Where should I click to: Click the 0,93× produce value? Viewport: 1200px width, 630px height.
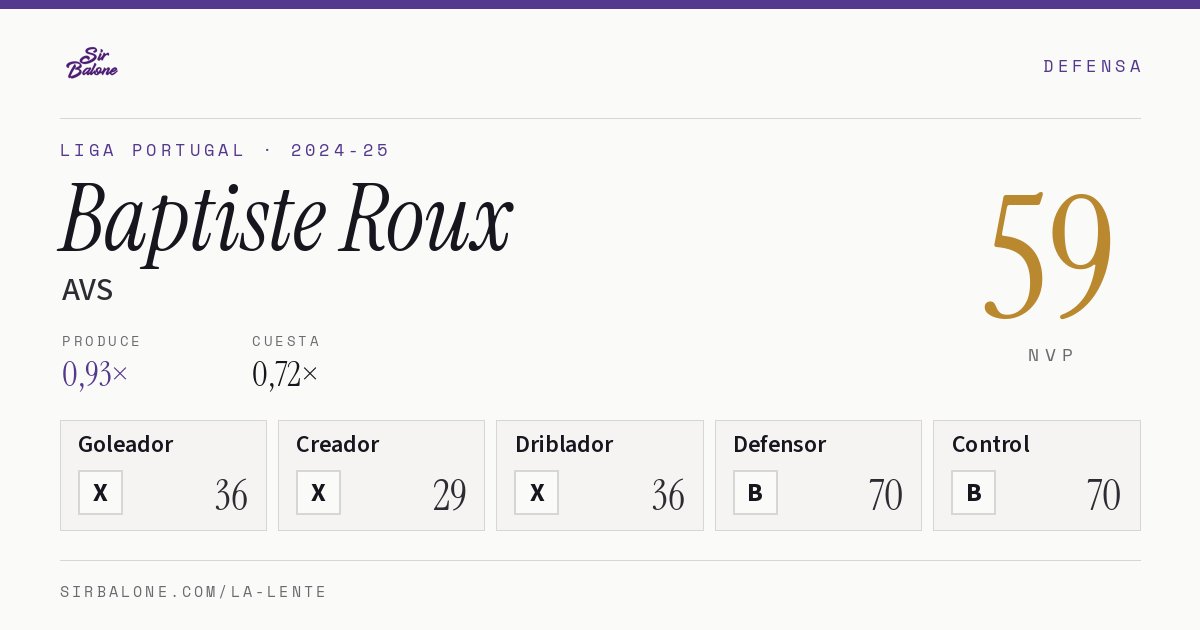click(x=95, y=374)
